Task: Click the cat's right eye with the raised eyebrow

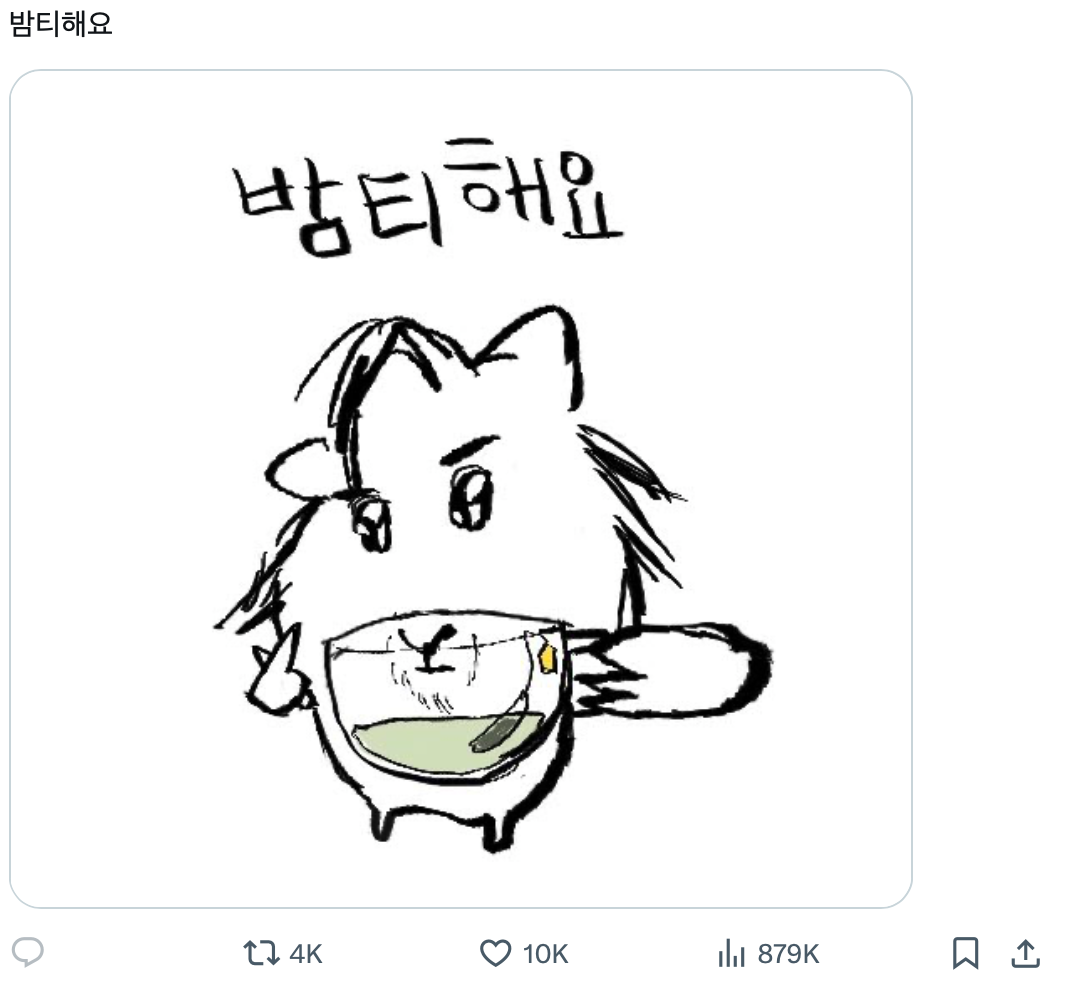Action: 470,495
